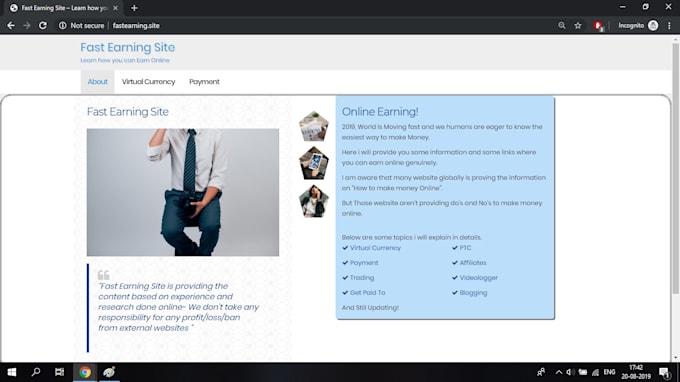The image size is (680, 382).
Task: Open Task View on the taskbar
Action: coord(59,372)
